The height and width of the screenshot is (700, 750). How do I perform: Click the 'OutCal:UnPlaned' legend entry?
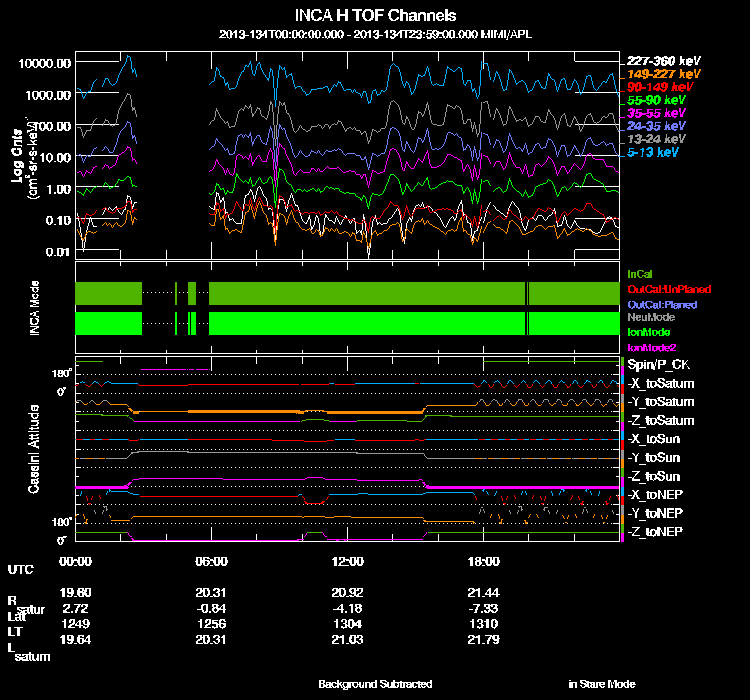(669, 289)
